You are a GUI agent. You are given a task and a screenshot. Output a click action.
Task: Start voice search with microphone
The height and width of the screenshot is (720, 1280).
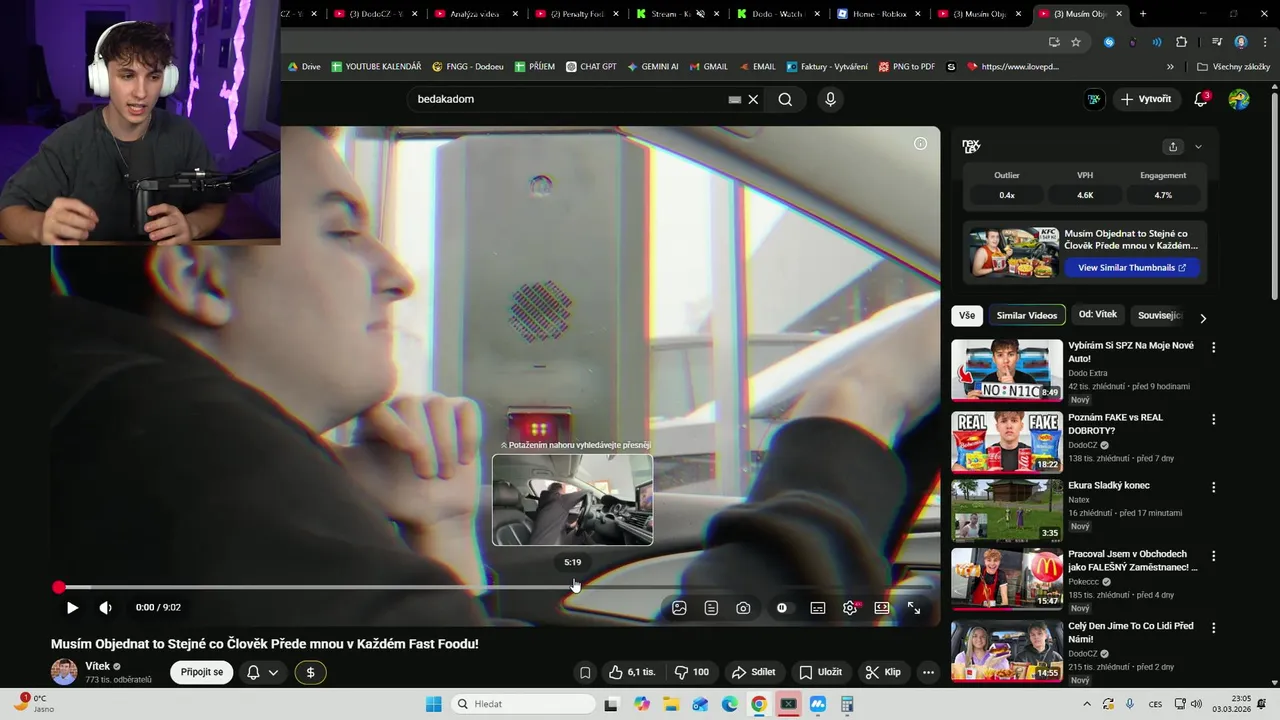point(830,99)
